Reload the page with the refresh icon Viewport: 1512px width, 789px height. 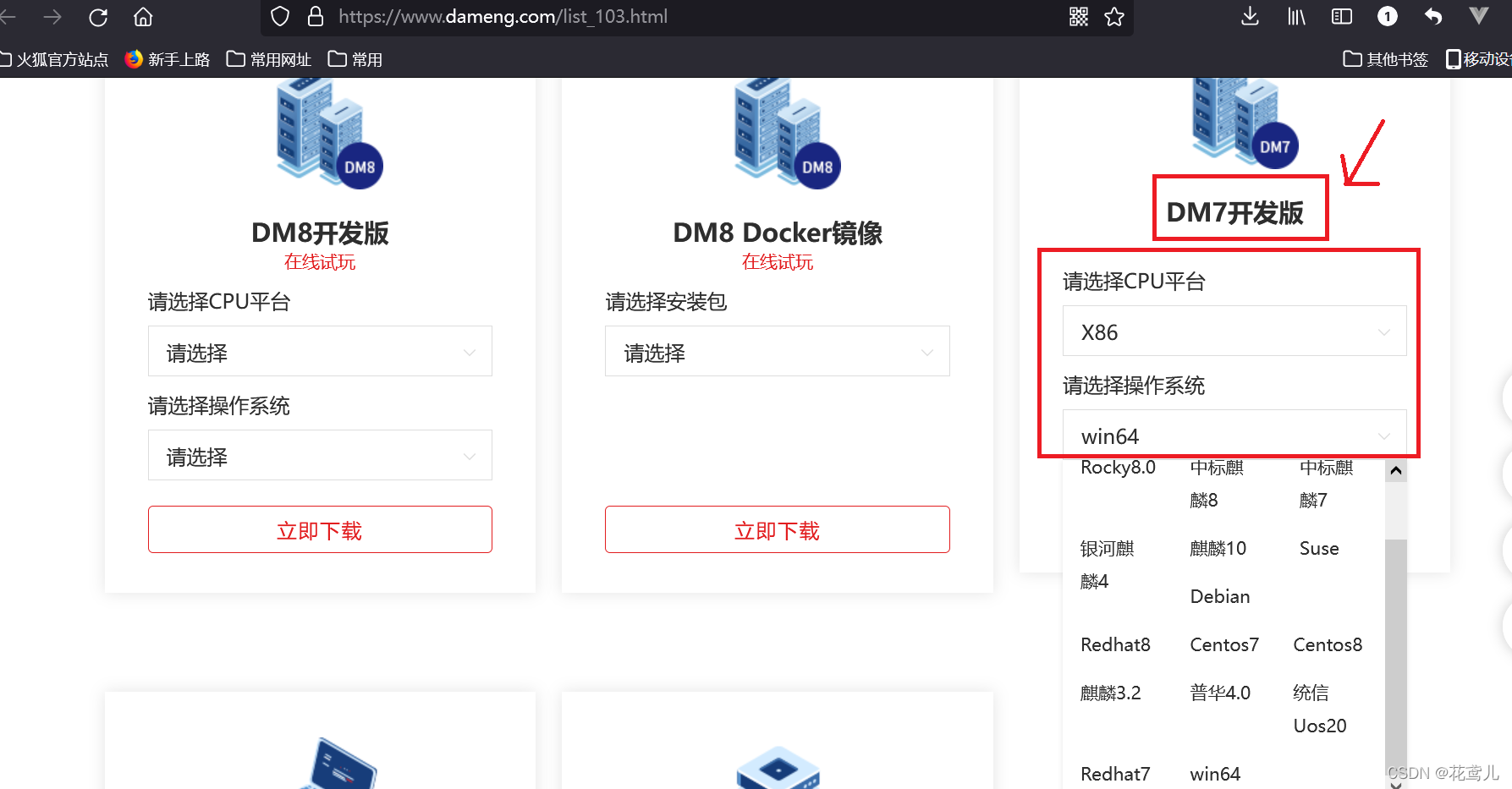(x=98, y=17)
